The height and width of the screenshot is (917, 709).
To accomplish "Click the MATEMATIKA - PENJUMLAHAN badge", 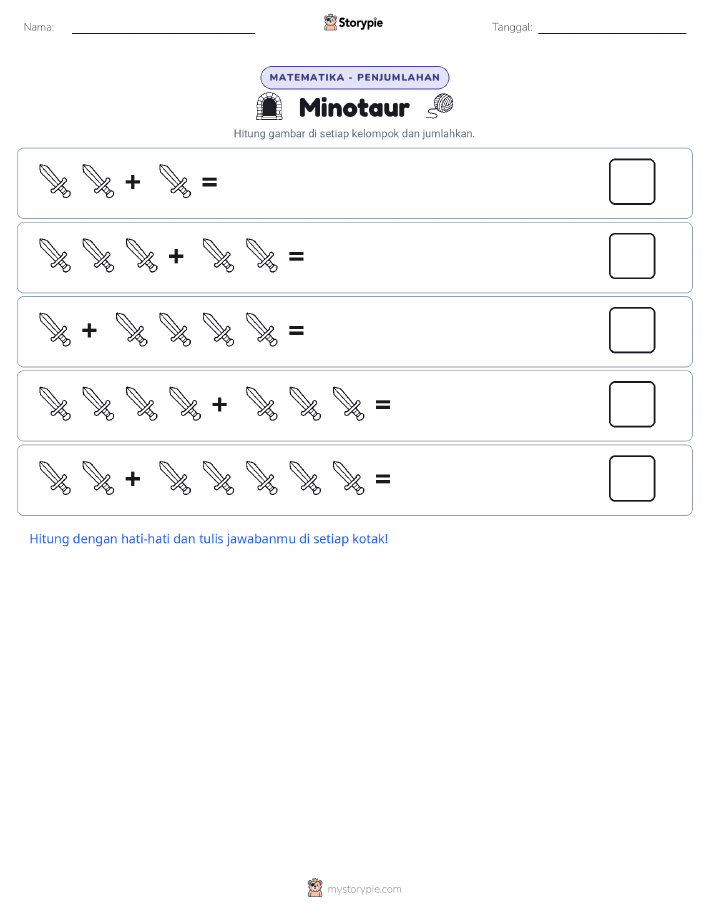I will 354,77.
